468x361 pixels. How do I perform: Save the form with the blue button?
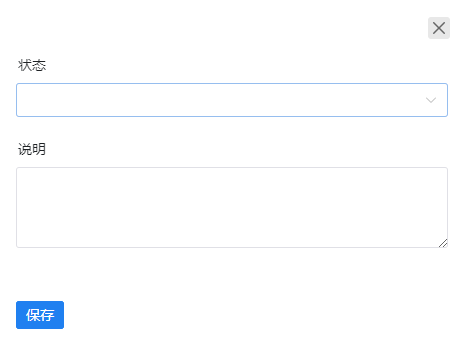click(40, 315)
